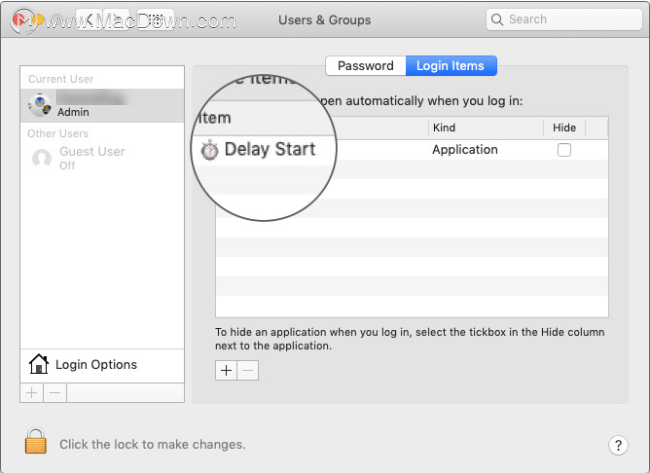Add a login item with plus button

pyautogui.click(x=226, y=370)
